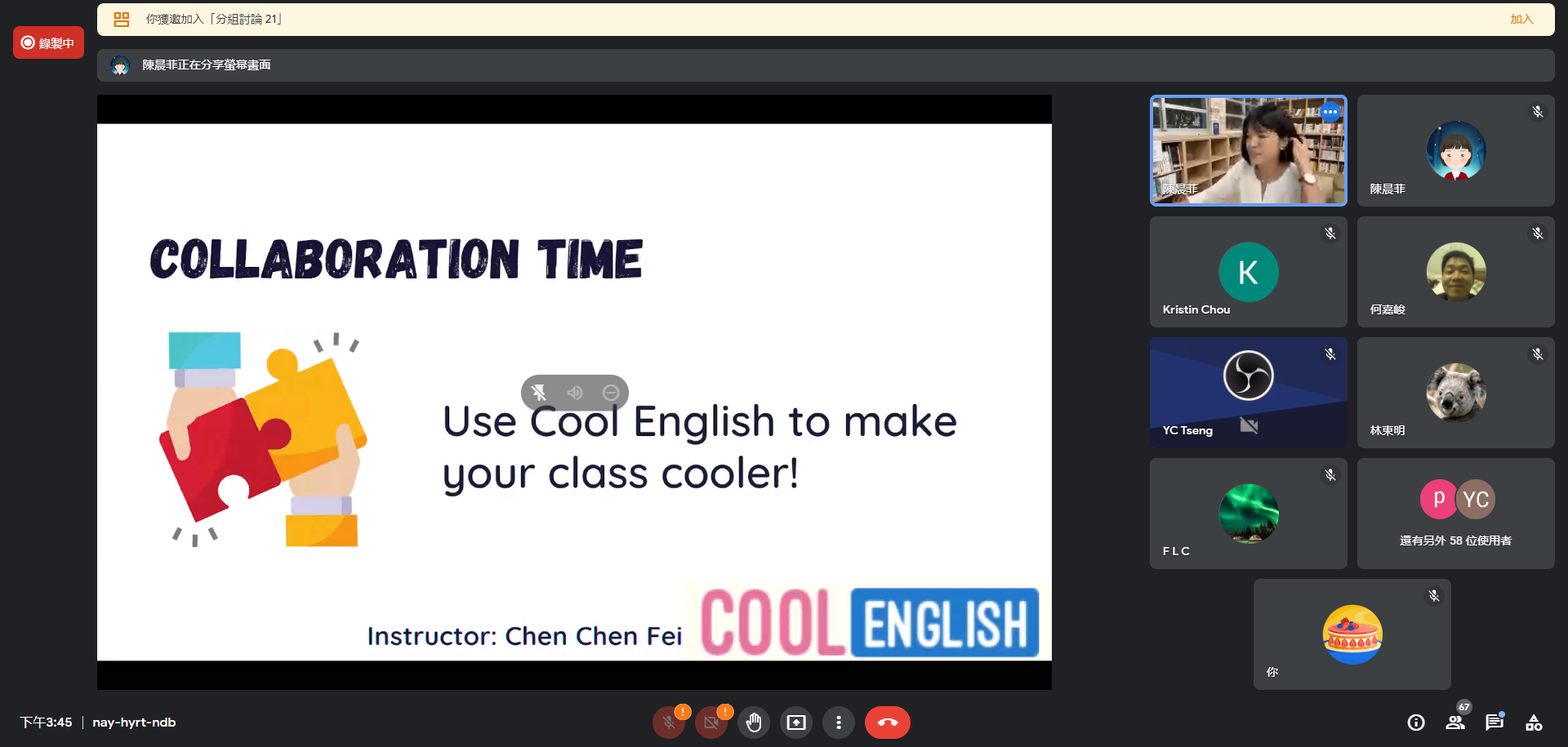Open more options three-dot menu

click(839, 723)
